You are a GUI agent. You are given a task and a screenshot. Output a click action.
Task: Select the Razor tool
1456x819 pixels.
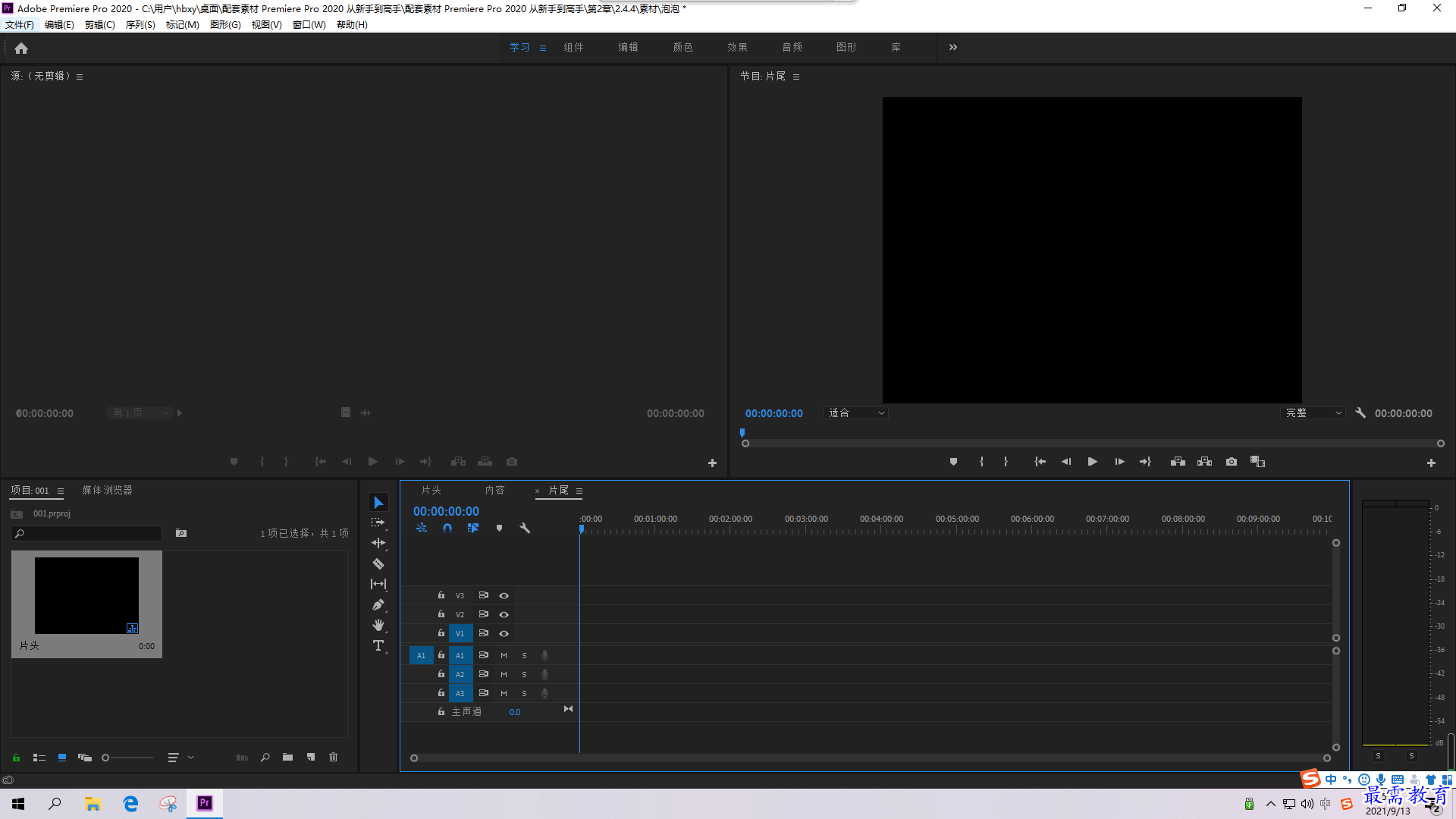pyautogui.click(x=378, y=563)
